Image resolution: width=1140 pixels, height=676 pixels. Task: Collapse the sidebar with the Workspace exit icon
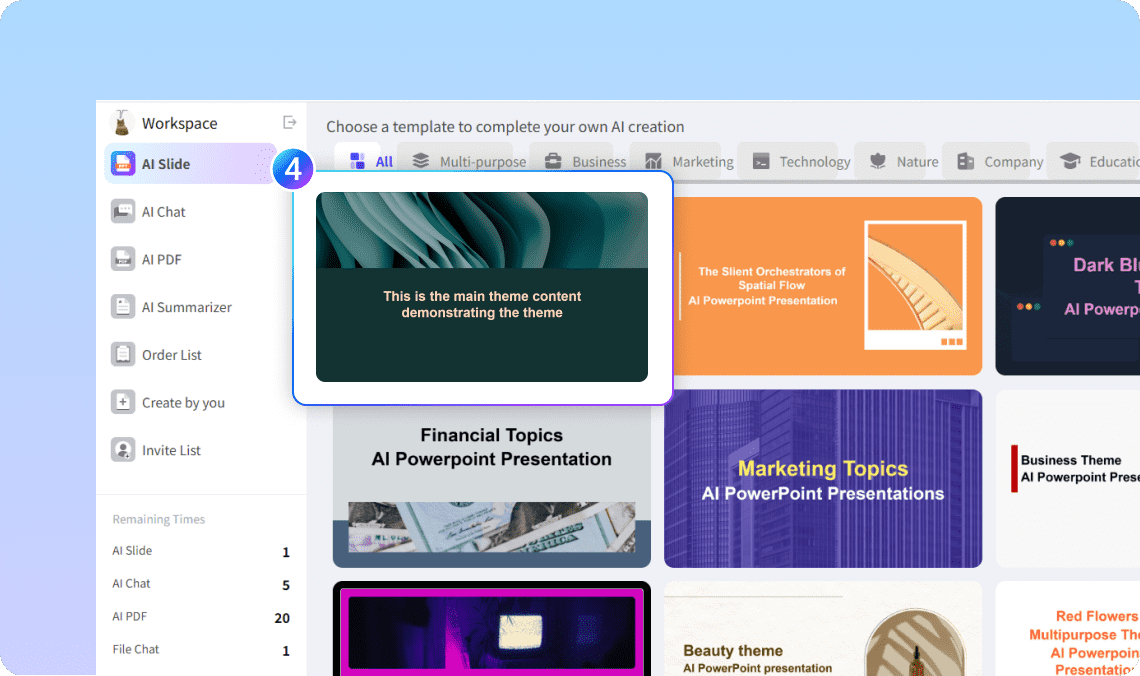(290, 122)
